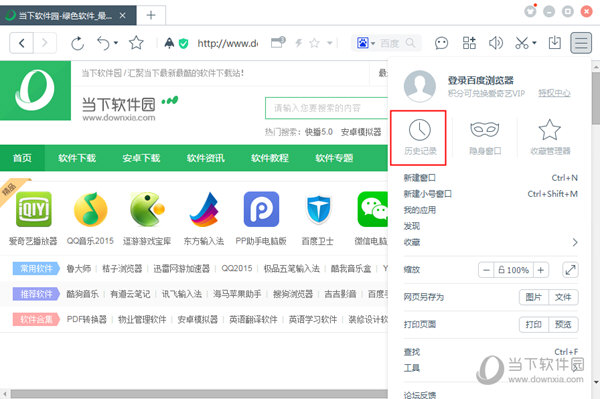Bookmark page with the star icon in toolbar
The height and width of the screenshot is (399, 600).
tap(136, 43)
